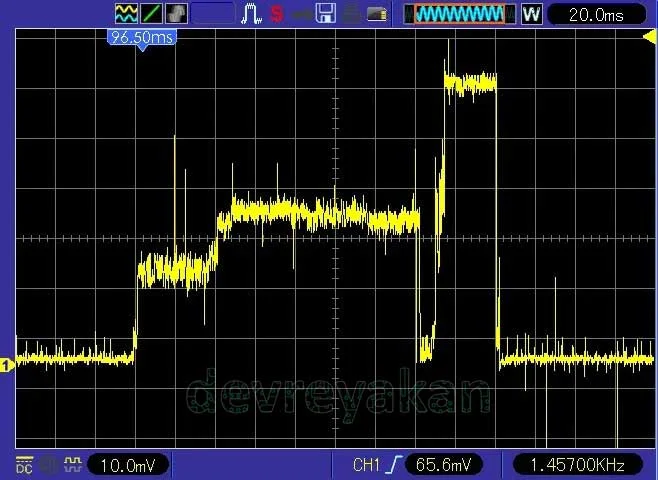Click the 20.0ms timebase readout
658x480 pixels.
pos(596,15)
